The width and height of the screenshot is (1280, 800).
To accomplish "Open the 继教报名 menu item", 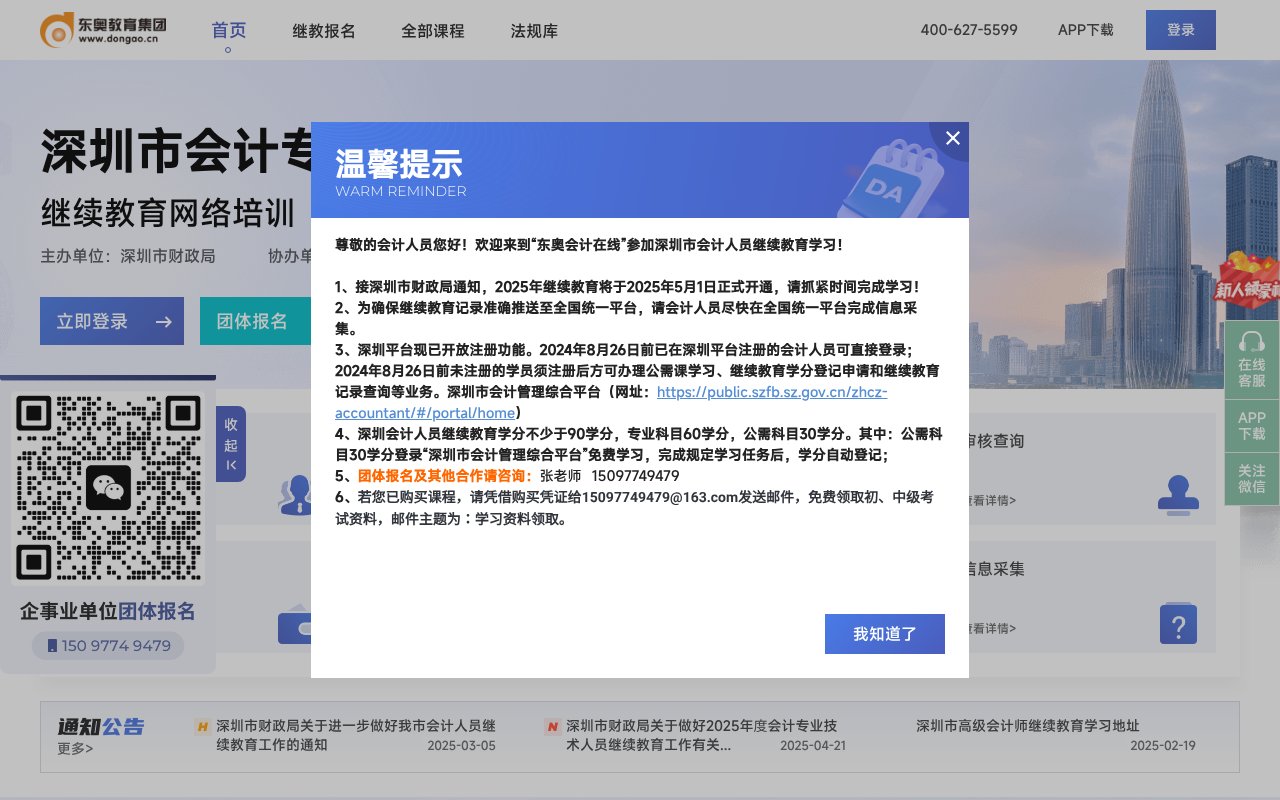I will (x=322, y=31).
